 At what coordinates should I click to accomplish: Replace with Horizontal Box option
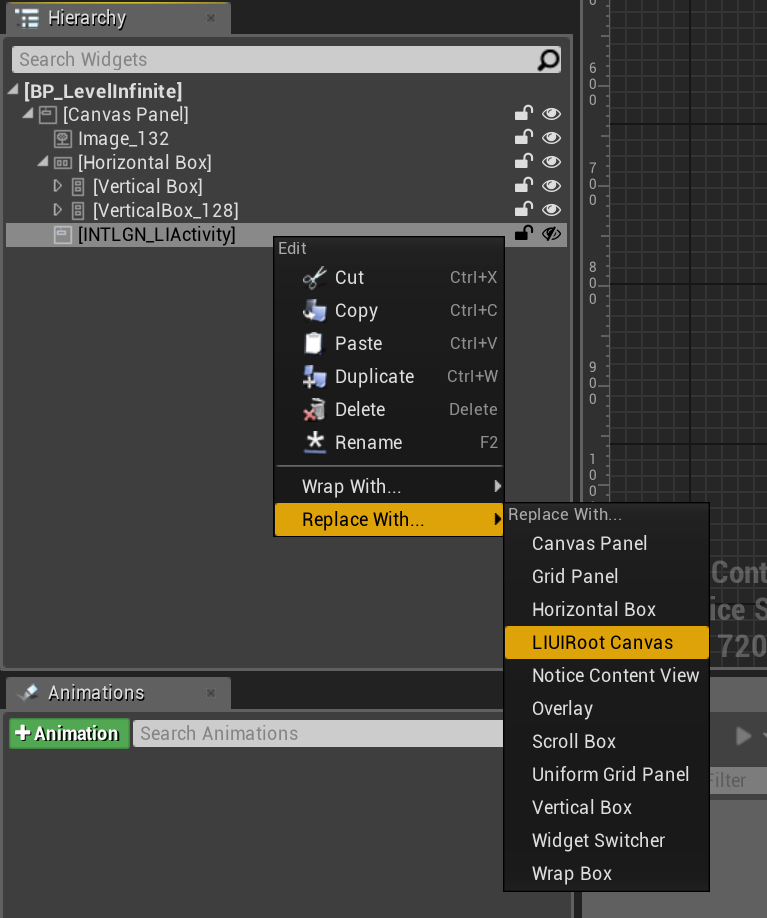tap(607, 609)
